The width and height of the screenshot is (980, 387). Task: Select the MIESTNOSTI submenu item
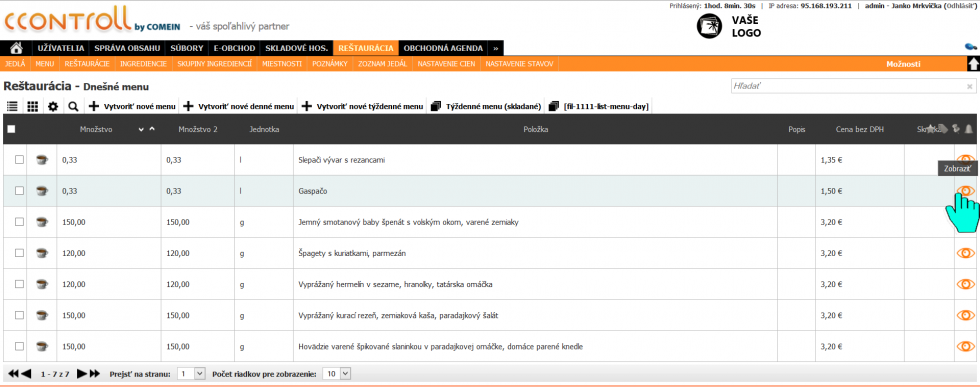[282, 64]
